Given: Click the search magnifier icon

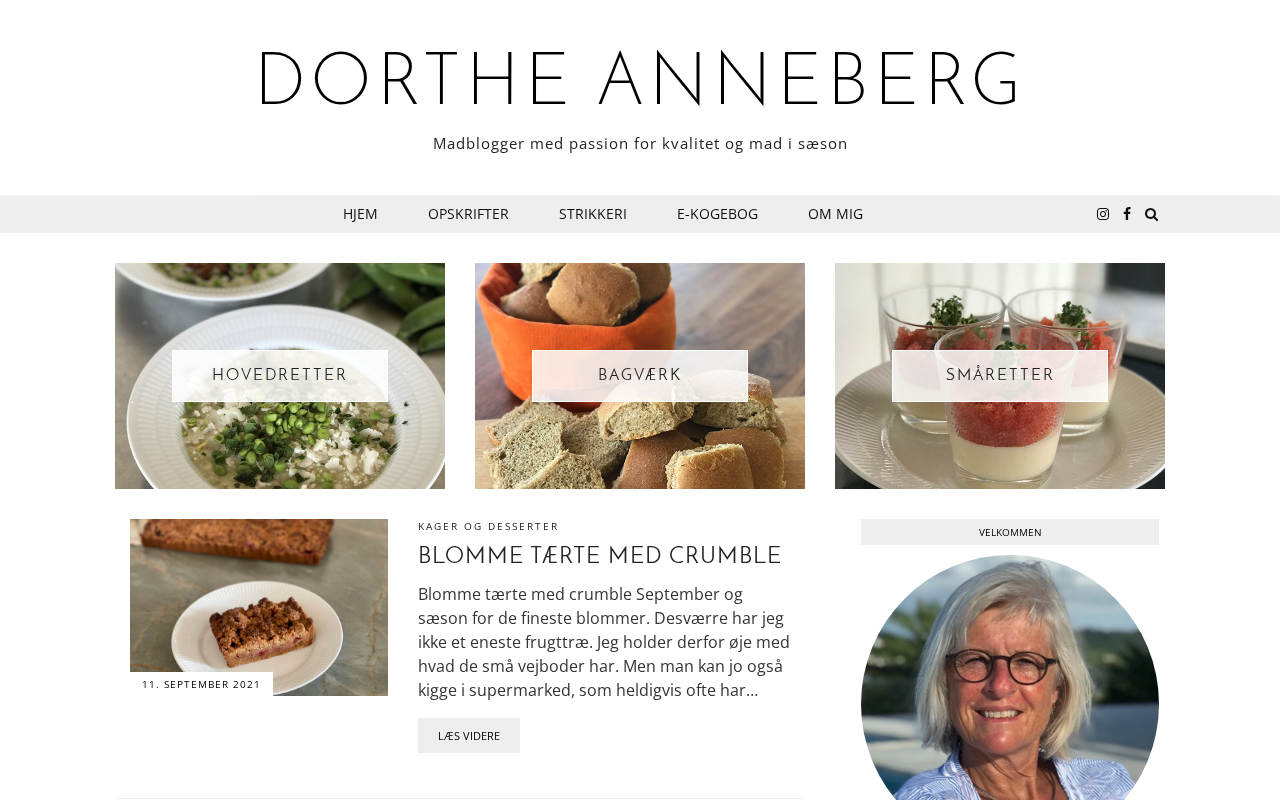Looking at the screenshot, I should pyautogui.click(x=1151, y=214).
